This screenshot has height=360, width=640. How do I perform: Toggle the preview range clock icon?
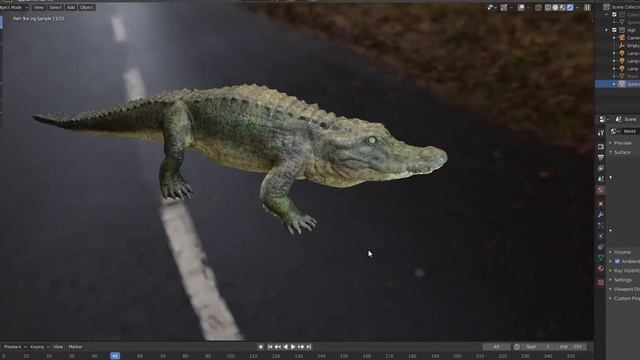[517, 347]
